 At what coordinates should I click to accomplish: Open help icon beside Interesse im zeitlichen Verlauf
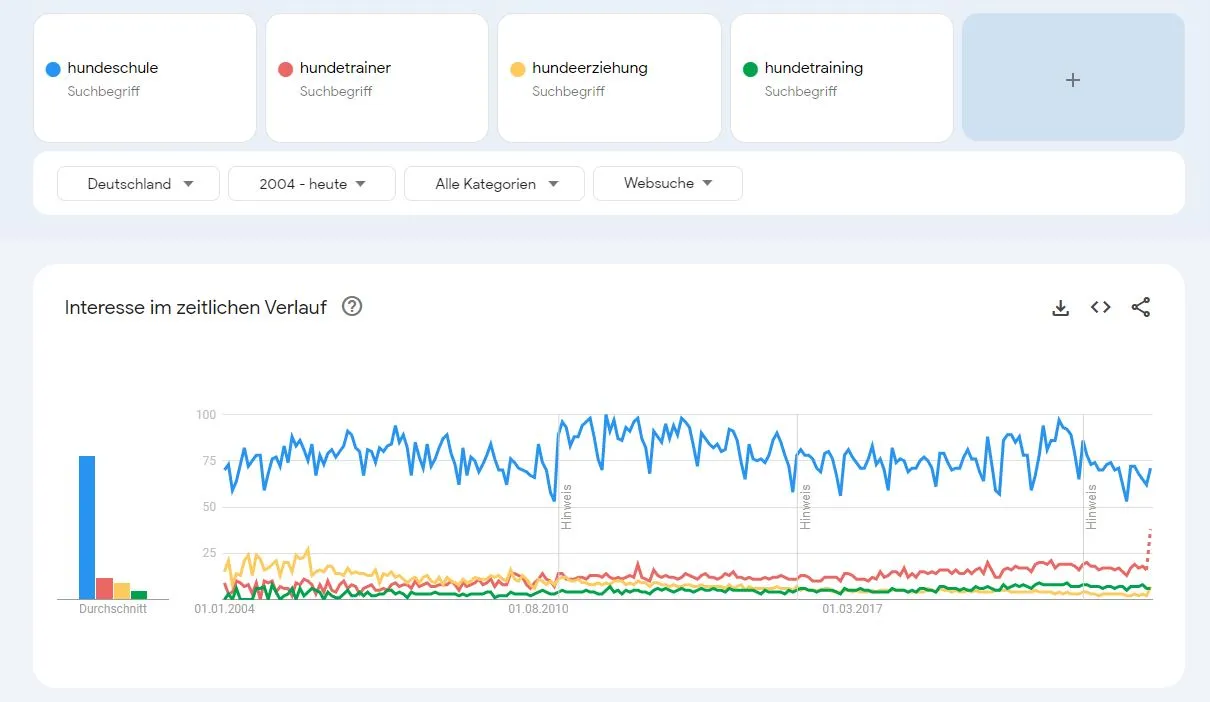(352, 307)
